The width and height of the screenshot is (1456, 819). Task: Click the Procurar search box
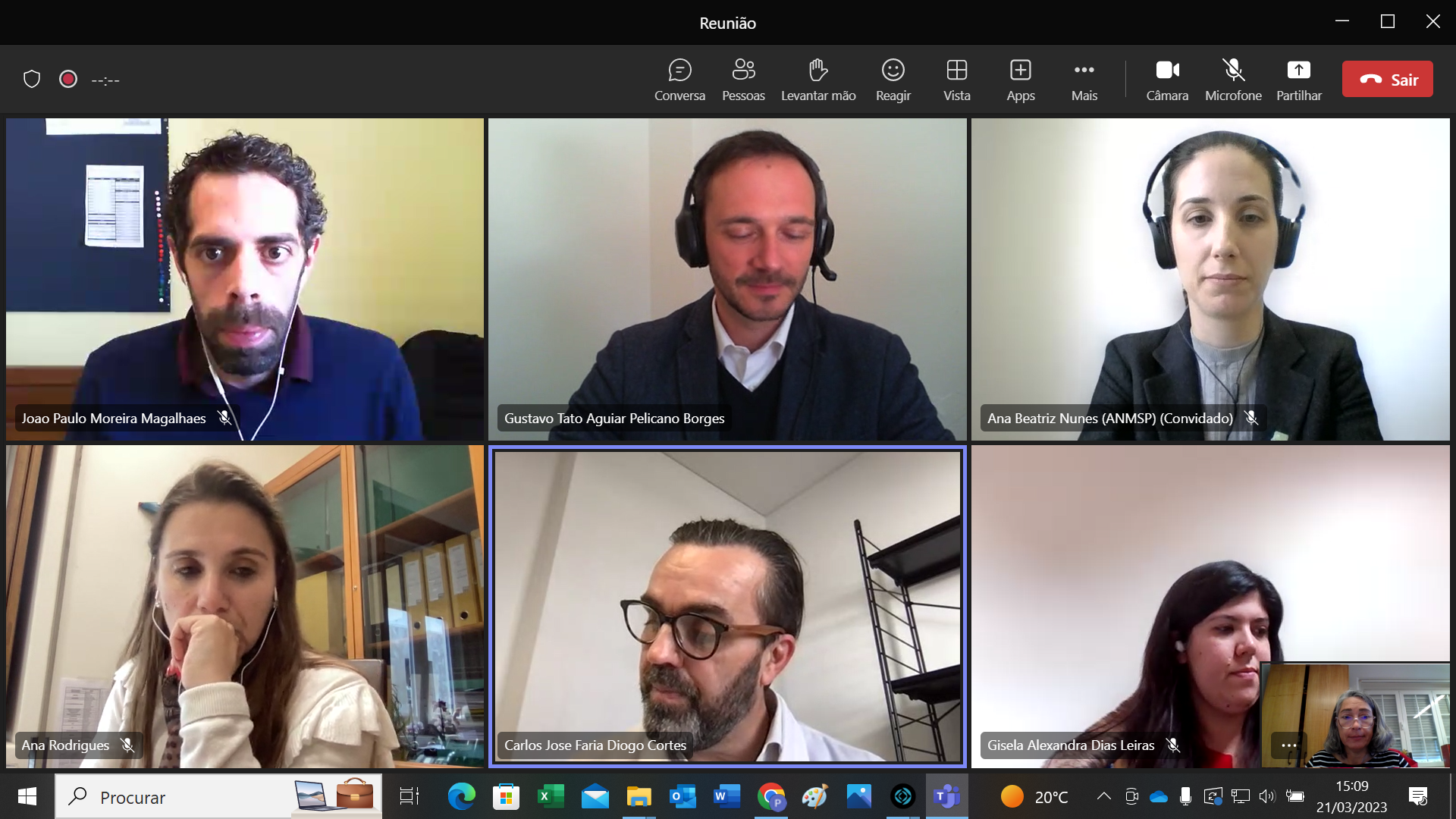218,796
